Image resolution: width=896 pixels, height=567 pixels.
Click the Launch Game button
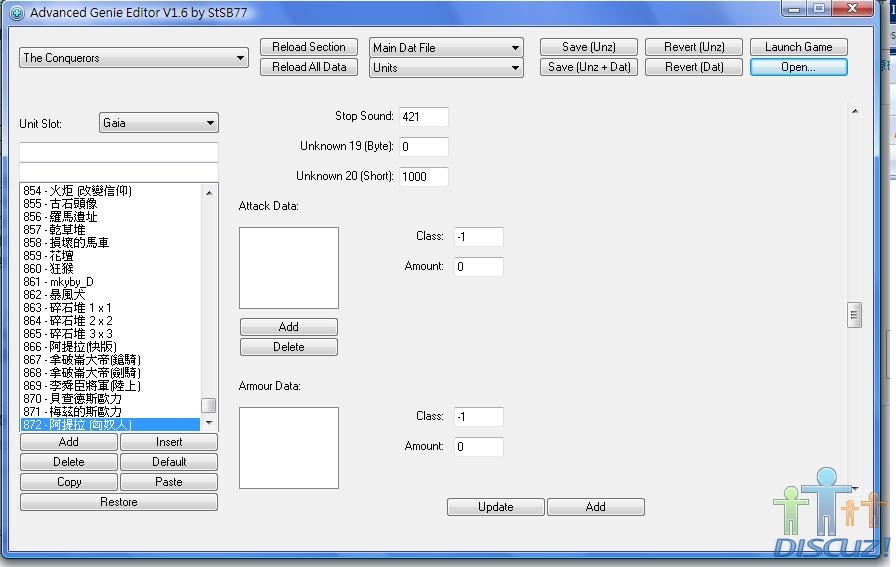[x=798, y=47]
